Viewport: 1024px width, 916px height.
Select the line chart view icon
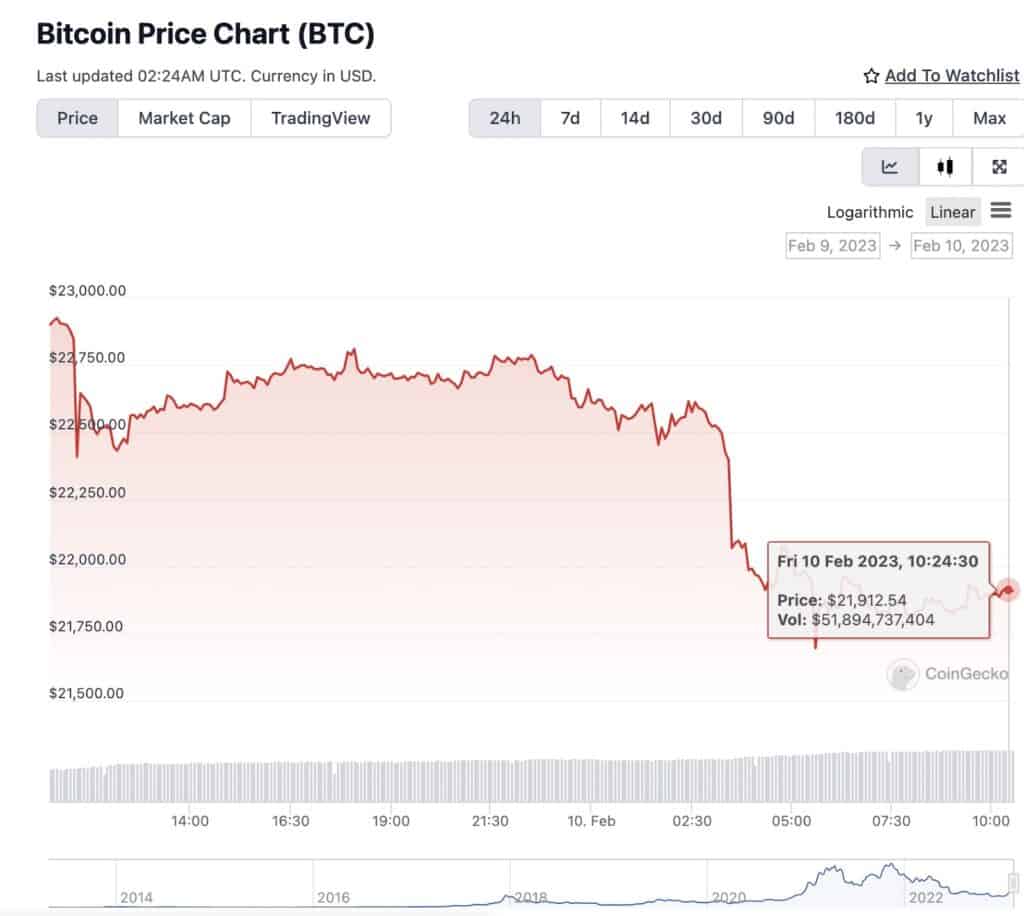(x=890, y=167)
